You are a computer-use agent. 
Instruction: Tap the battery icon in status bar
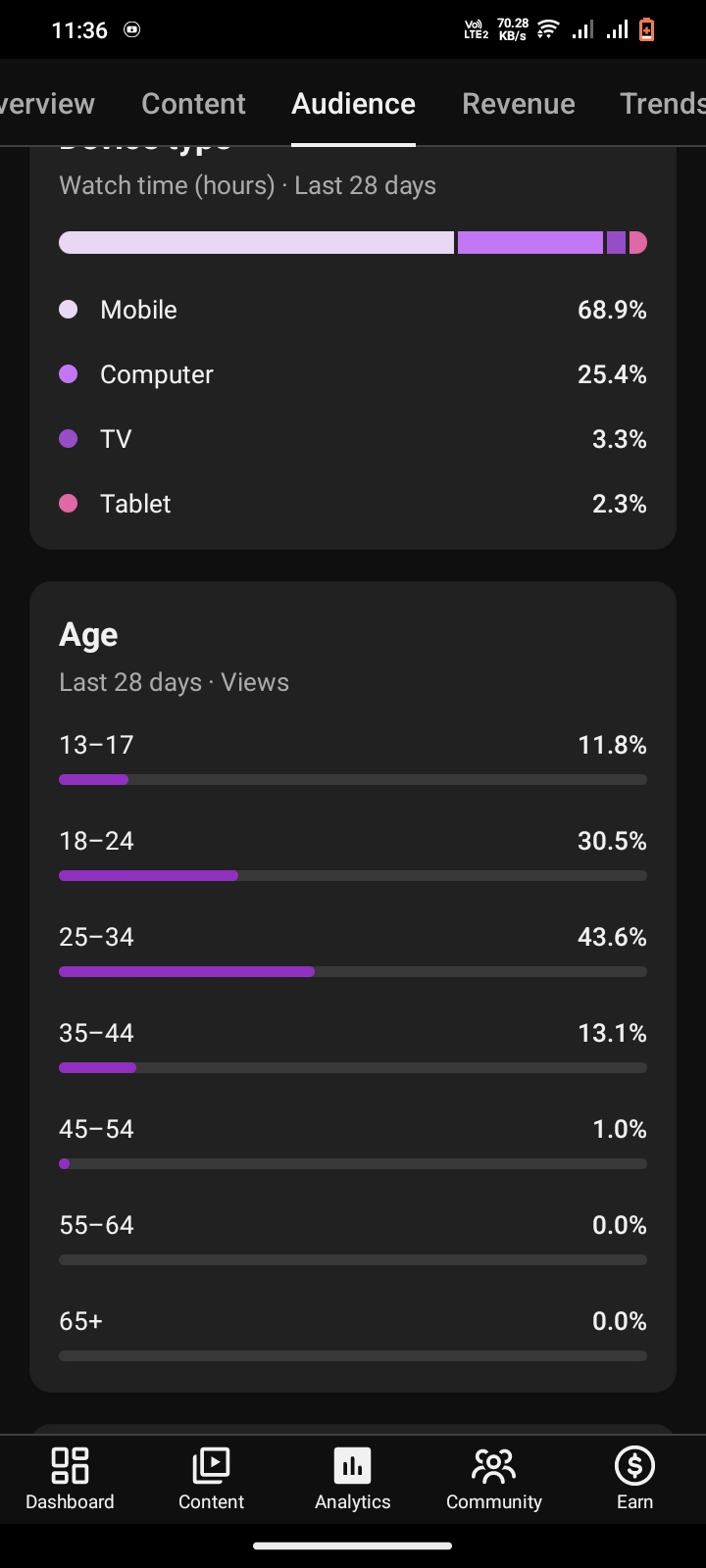pyautogui.click(x=646, y=30)
